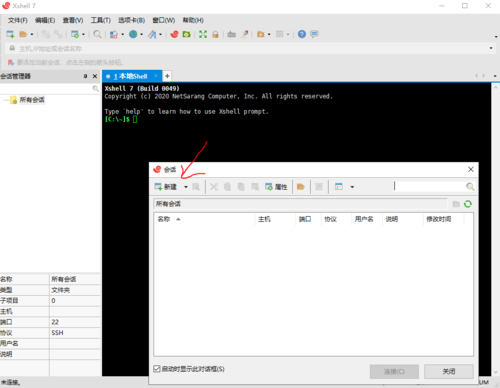Expand the dropdown arrow next to 新建

point(186,187)
